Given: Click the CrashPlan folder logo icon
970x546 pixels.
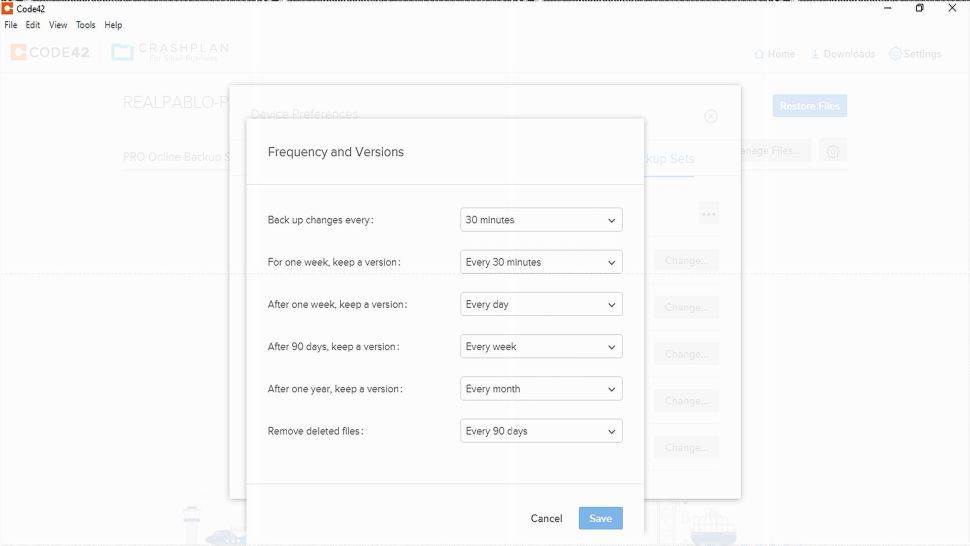Looking at the screenshot, I should [x=122, y=52].
